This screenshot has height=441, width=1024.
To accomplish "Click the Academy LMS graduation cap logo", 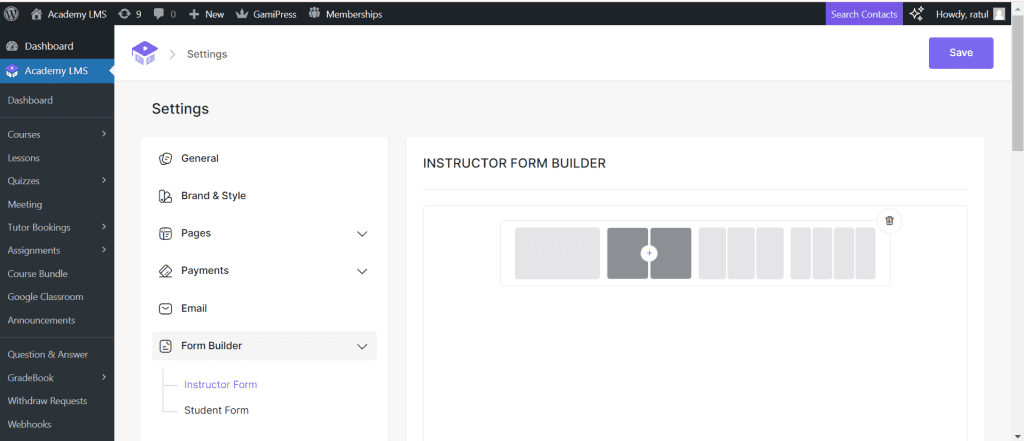I will [144, 54].
